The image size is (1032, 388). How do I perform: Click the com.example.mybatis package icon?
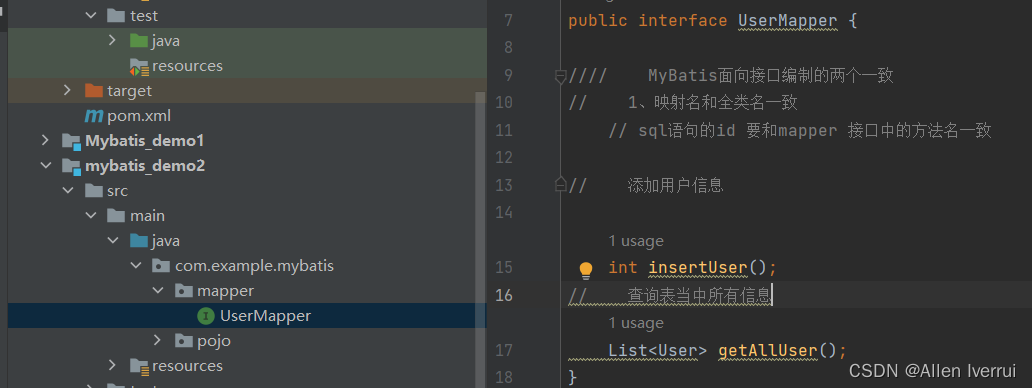[x=161, y=266]
